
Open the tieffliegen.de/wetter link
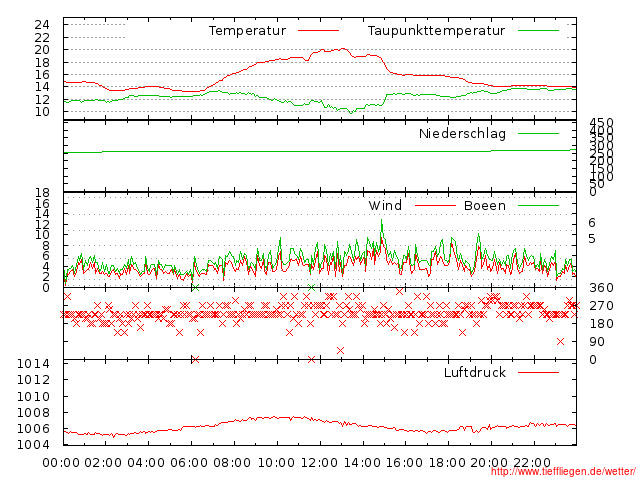[563, 472]
